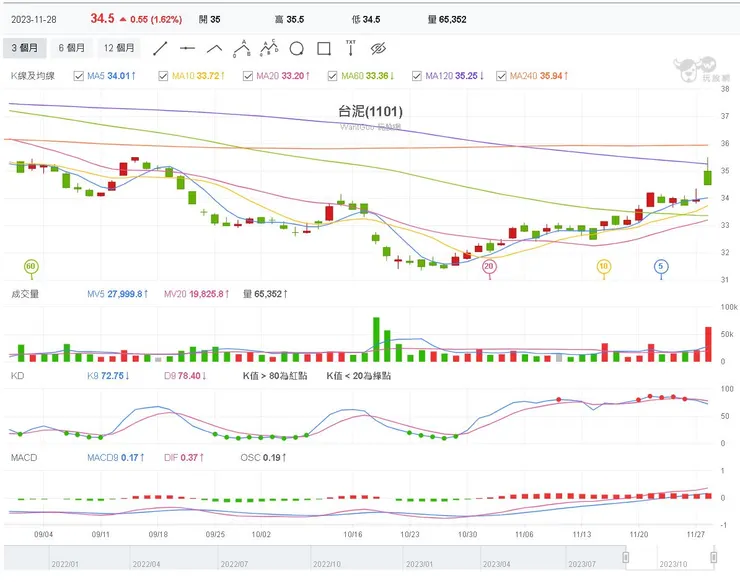Select the circle drawing tool

point(296,48)
